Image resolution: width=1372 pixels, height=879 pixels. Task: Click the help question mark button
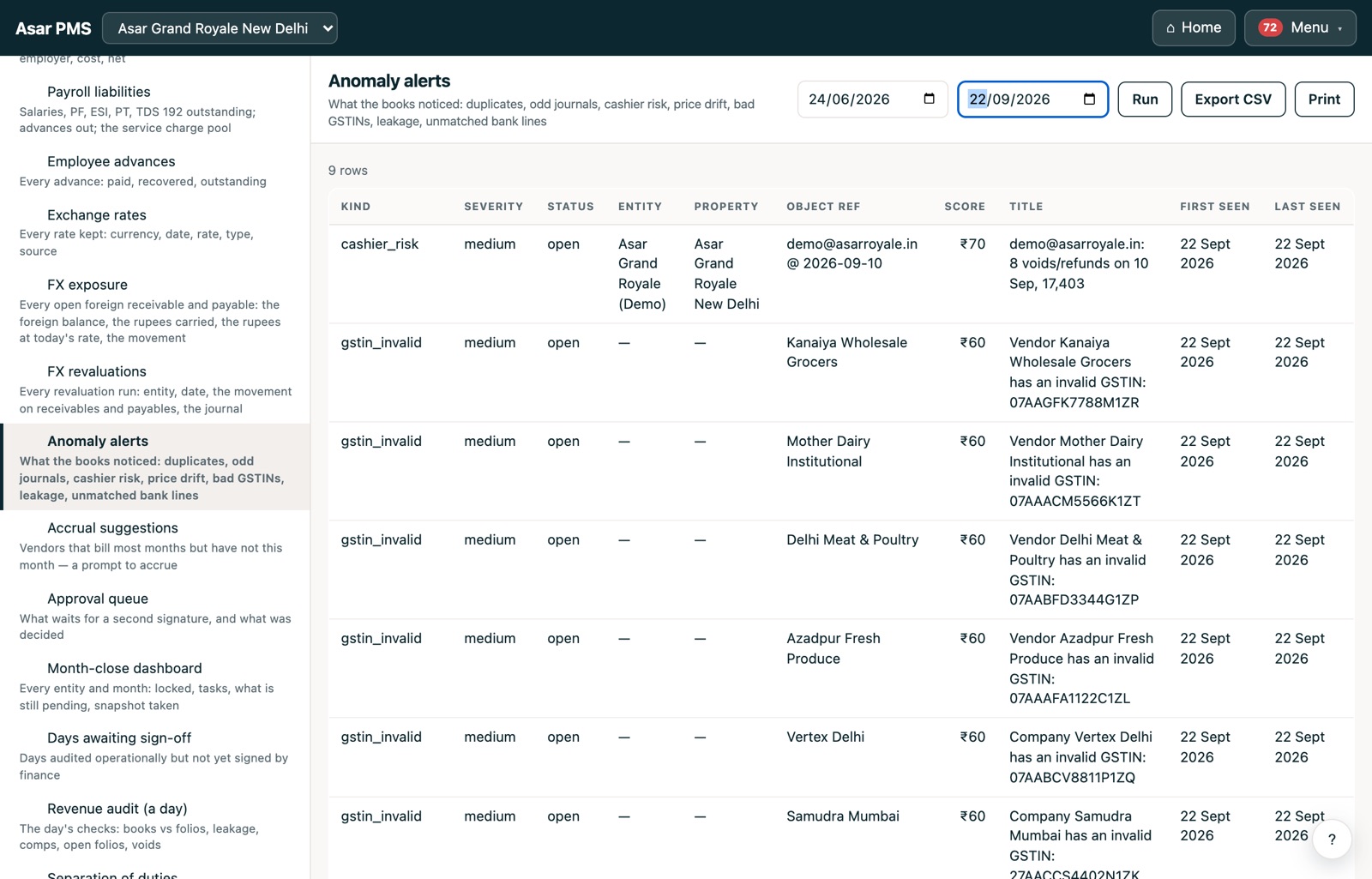click(x=1332, y=839)
